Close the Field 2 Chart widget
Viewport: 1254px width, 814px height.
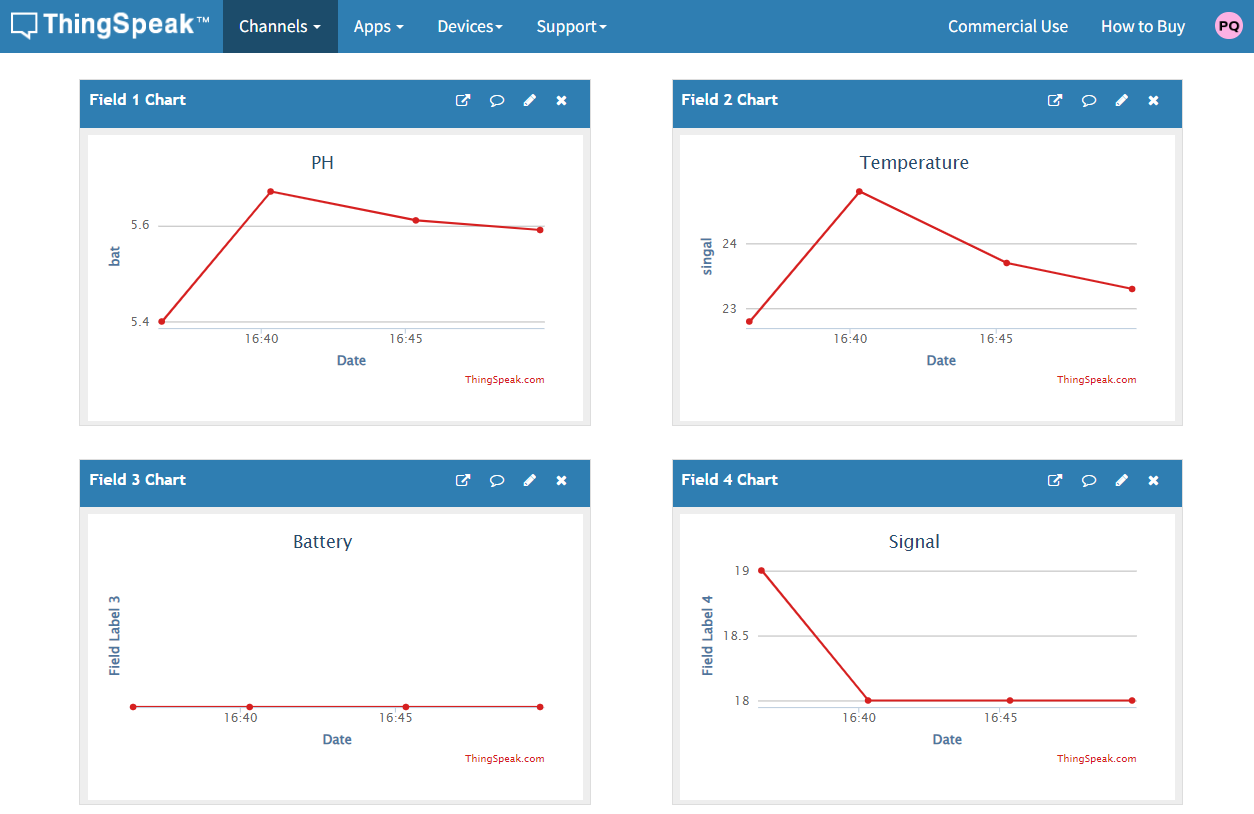pyautogui.click(x=1153, y=100)
